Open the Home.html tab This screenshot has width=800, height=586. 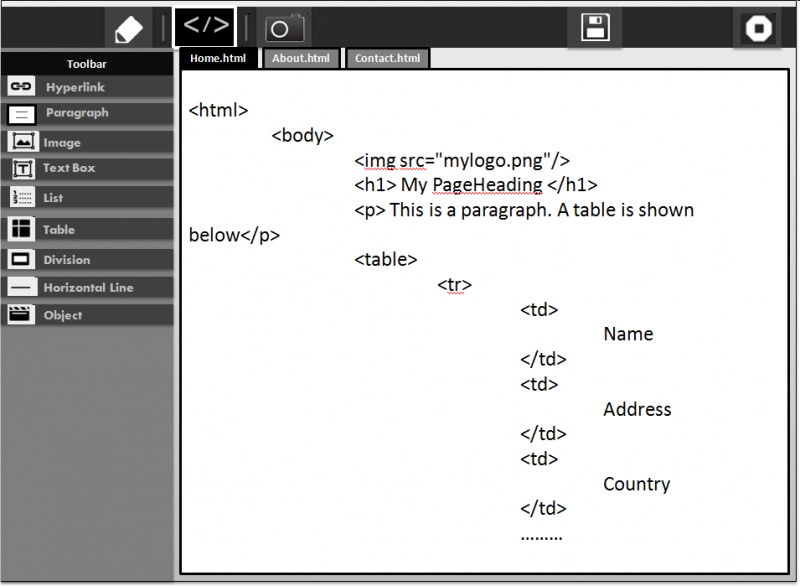click(218, 59)
